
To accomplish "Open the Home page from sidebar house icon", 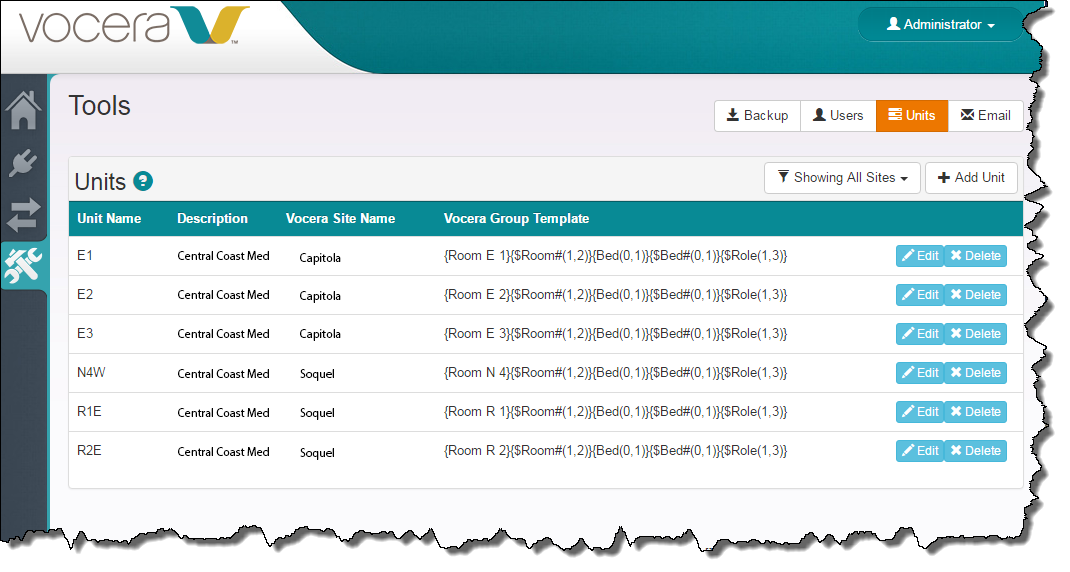I will coord(23,110).
